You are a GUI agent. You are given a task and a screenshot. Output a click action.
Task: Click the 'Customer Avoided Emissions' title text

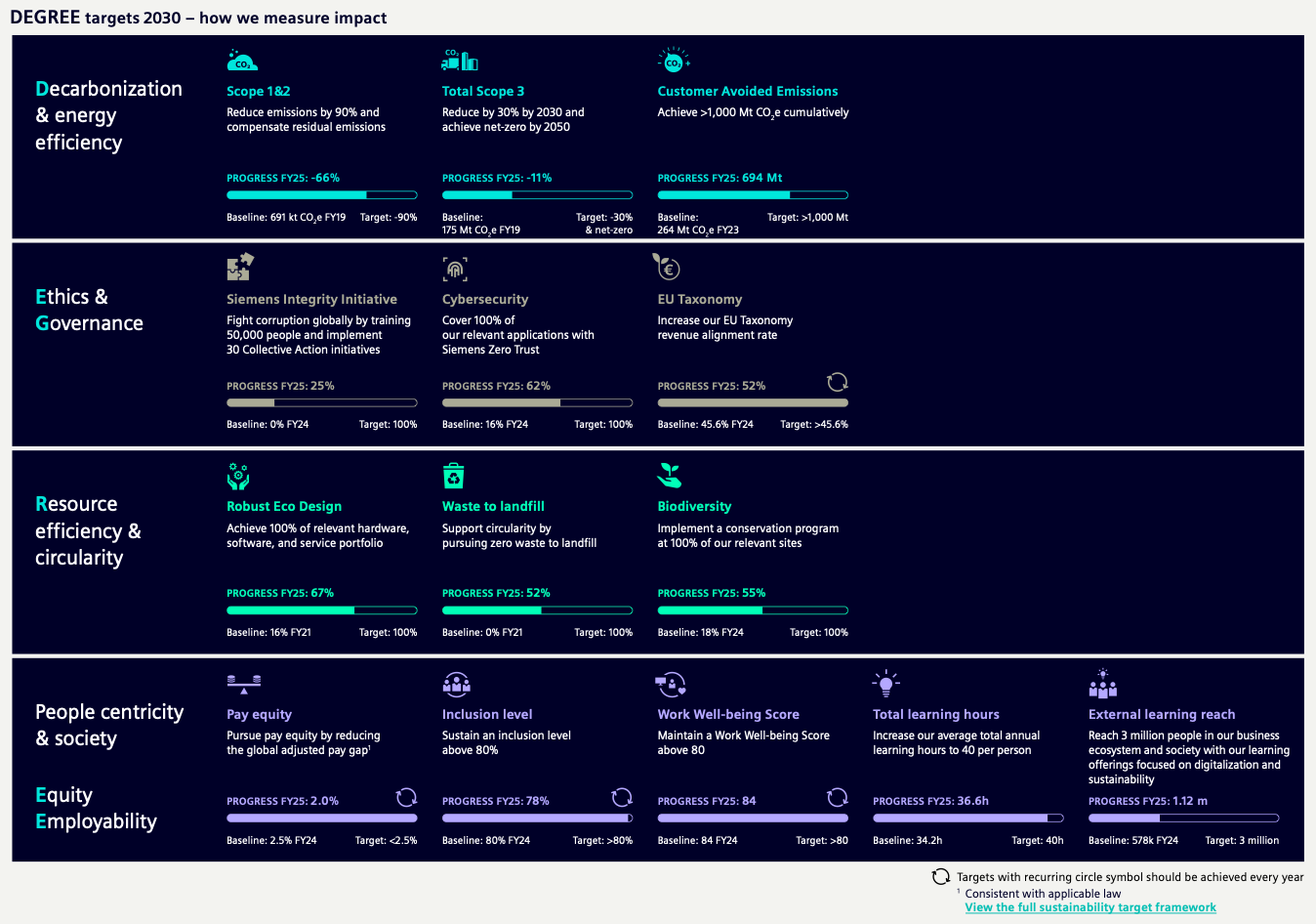coord(748,91)
